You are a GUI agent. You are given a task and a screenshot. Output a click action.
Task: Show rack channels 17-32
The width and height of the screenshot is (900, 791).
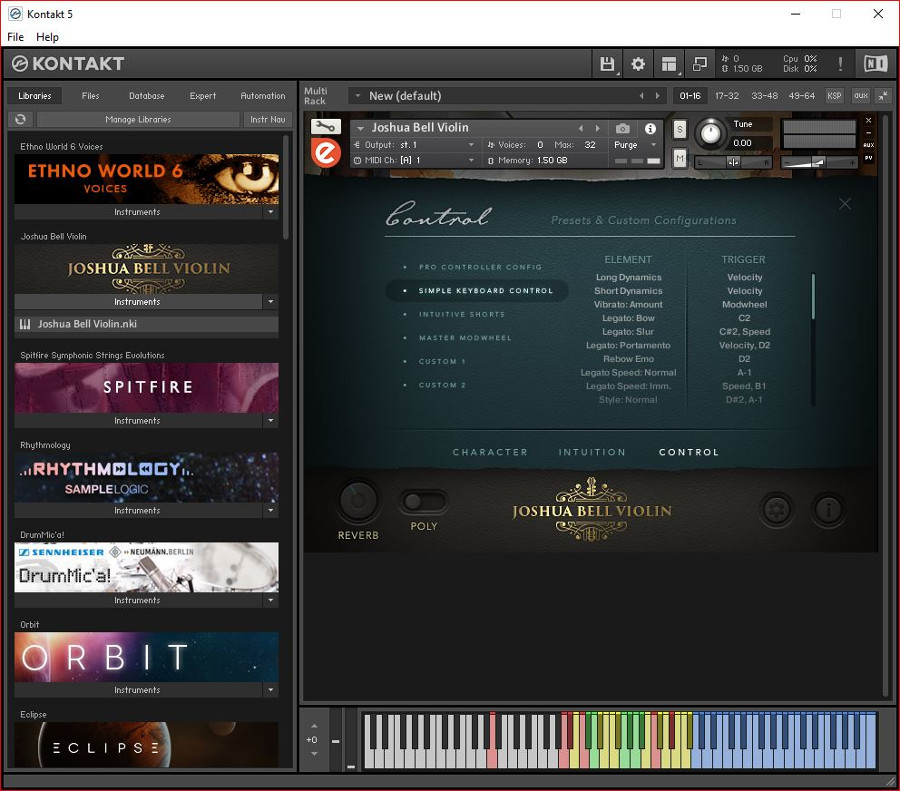pos(727,96)
